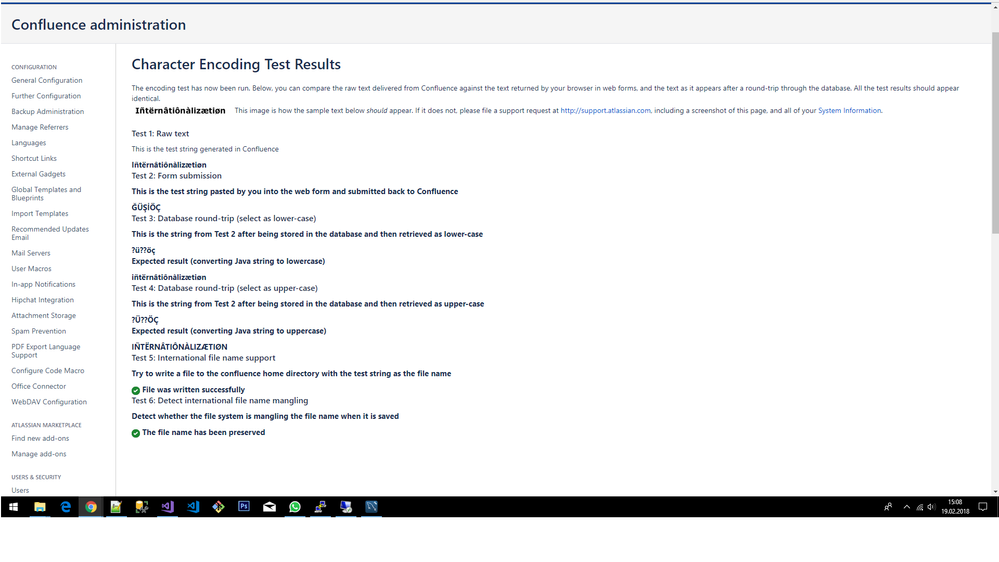The width and height of the screenshot is (999, 562).
Task: Open Windows Action Center notifications
Action: (x=983, y=507)
